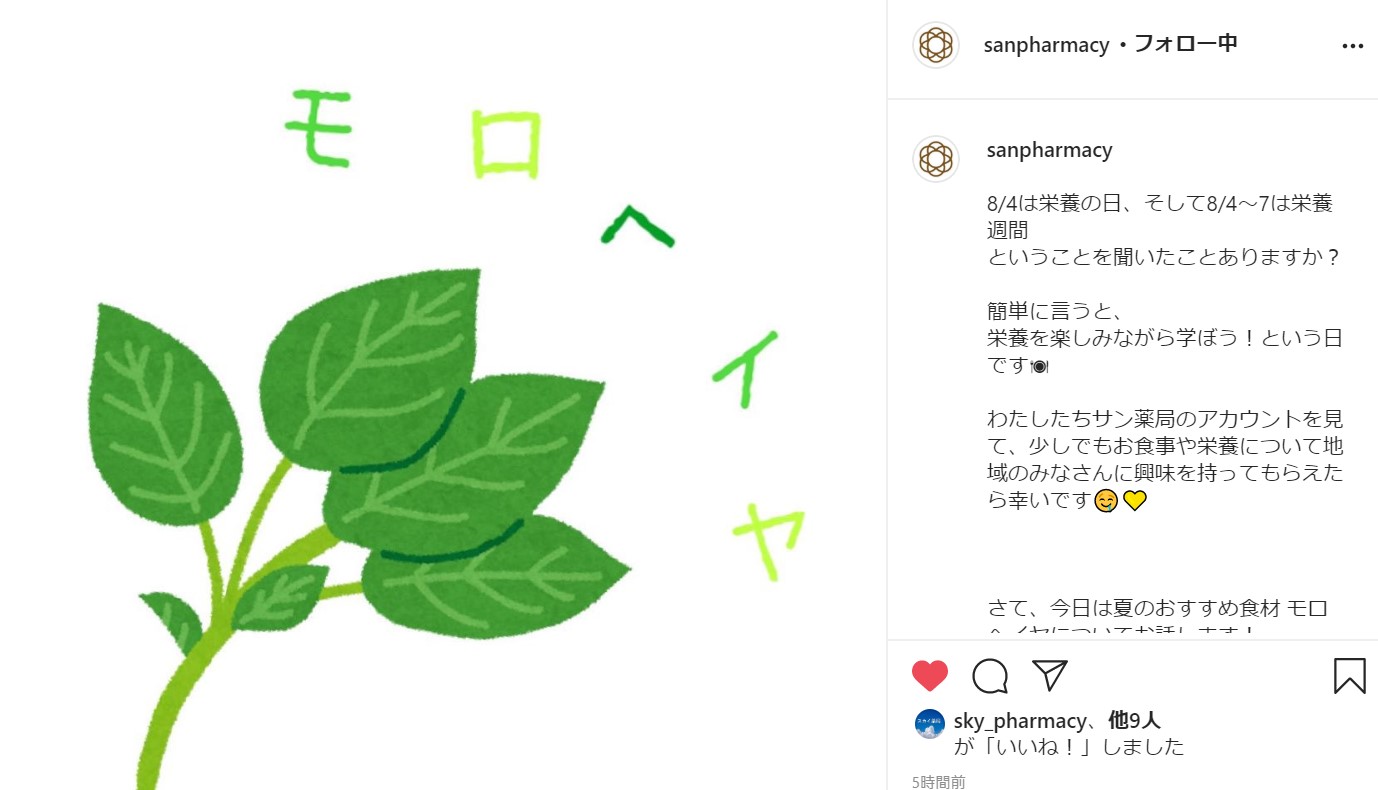Image resolution: width=1378 pixels, height=790 pixels.
Task: Unlike the post with the red heart
Action: [x=930, y=676]
